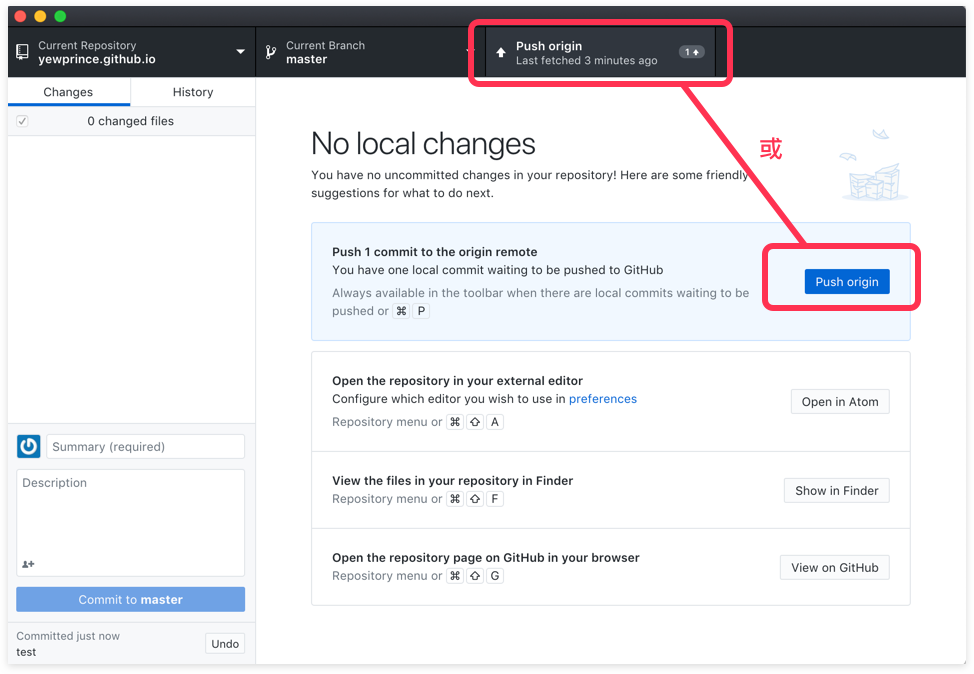The width and height of the screenshot is (974, 674).
Task: Click 'Push 1 commit to the origin remote' text
Action: (x=434, y=252)
